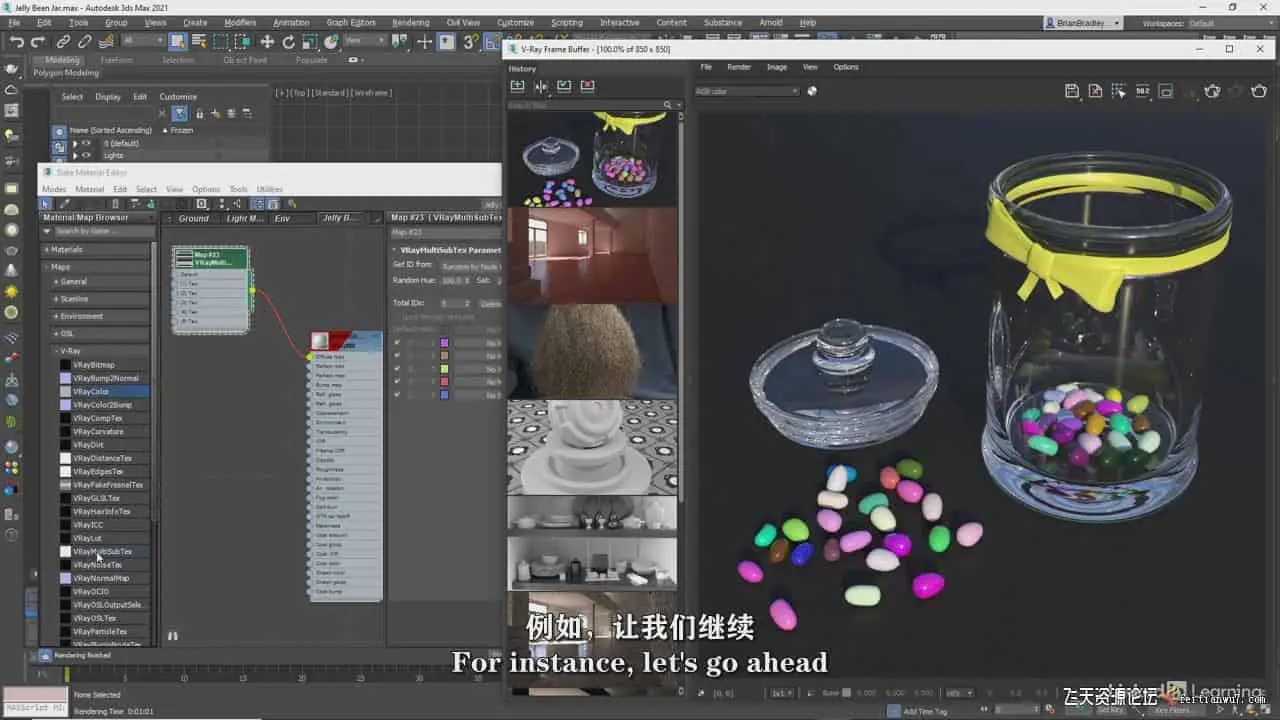Click the Redo arrow in main toolbar
Image resolution: width=1280 pixels, height=720 pixels.
point(38,42)
